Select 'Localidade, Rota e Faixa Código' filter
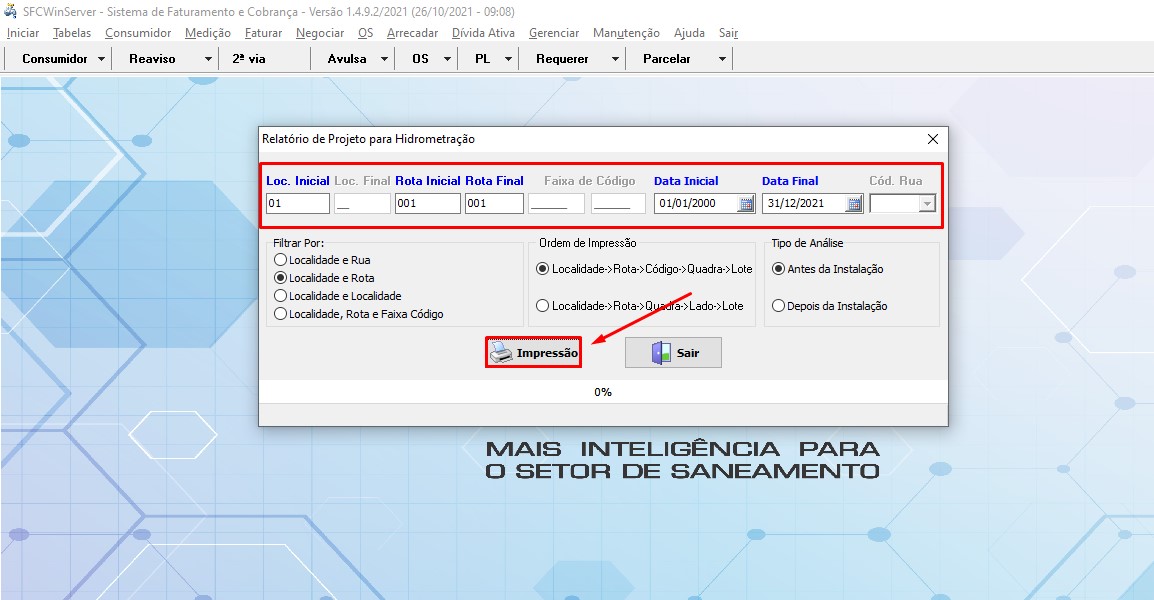The width and height of the screenshot is (1154, 600). [281, 314]
